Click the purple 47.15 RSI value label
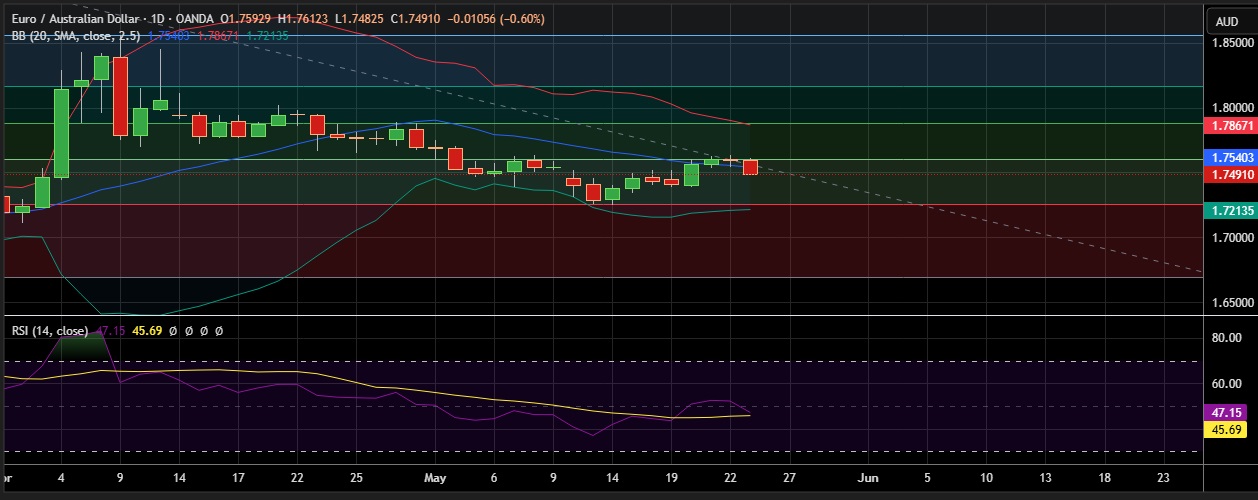The height and width of the screenshot is (500, 1258). [1226, 412]
